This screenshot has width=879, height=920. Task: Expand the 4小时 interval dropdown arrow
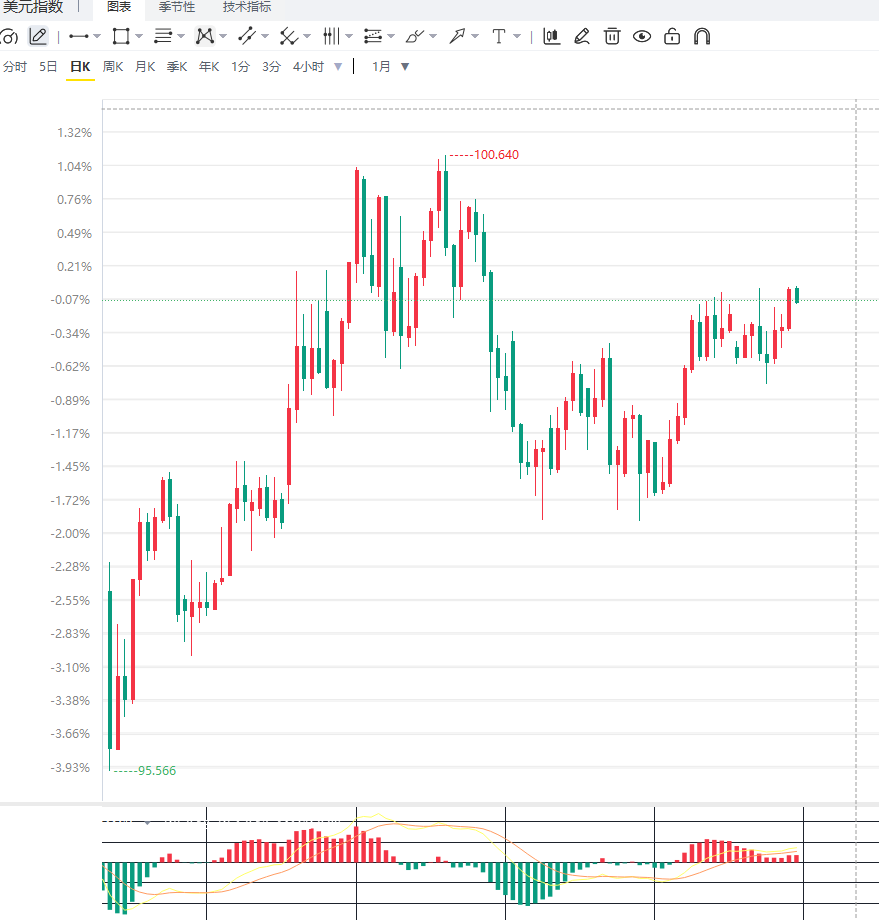pyautogui.click(x=338, y=67)
